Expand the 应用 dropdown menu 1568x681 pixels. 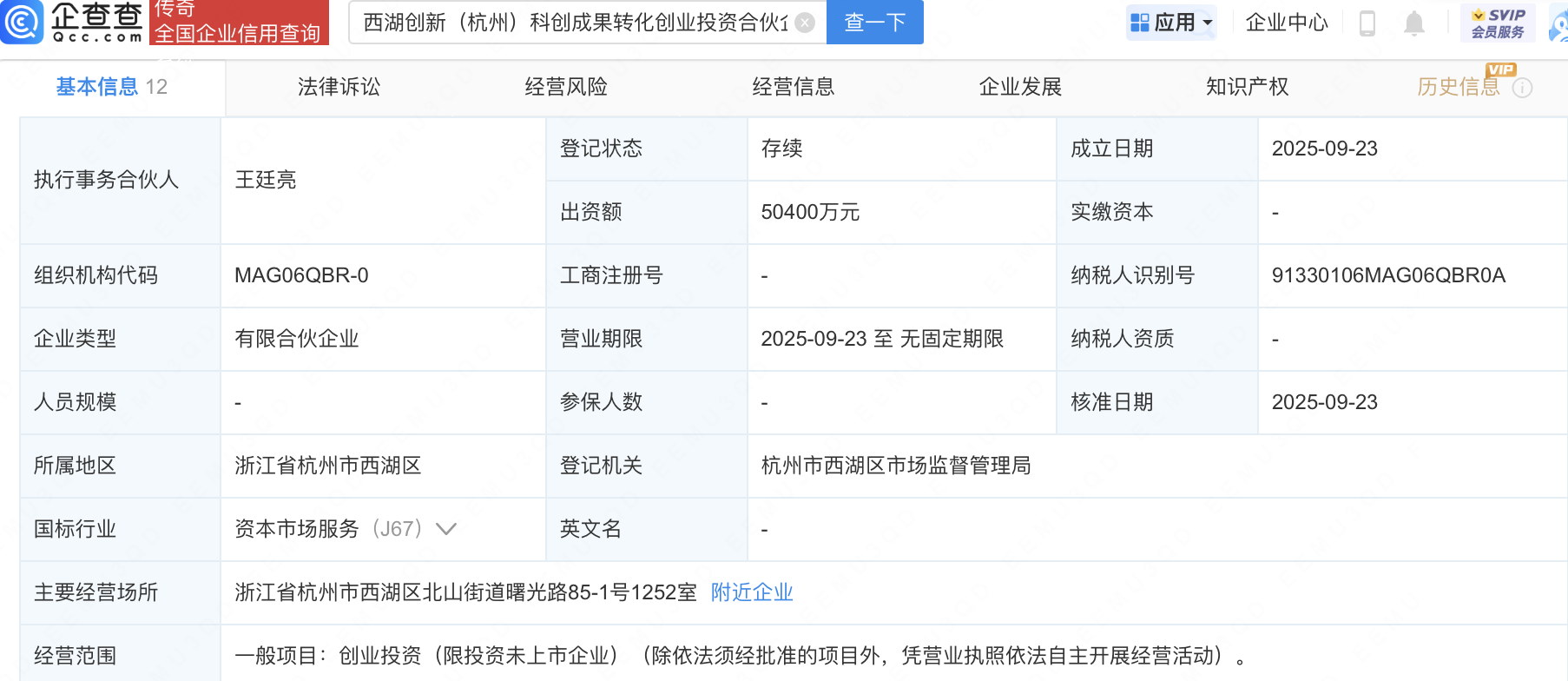point(1171,23)
